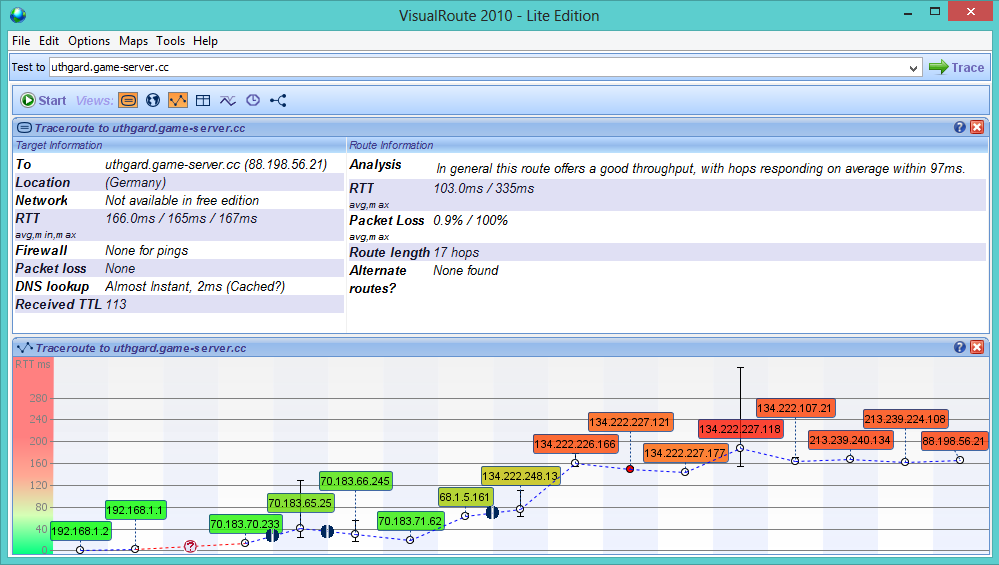
Task: Click the Received TTL 113 row
Action: coord(179,304)
